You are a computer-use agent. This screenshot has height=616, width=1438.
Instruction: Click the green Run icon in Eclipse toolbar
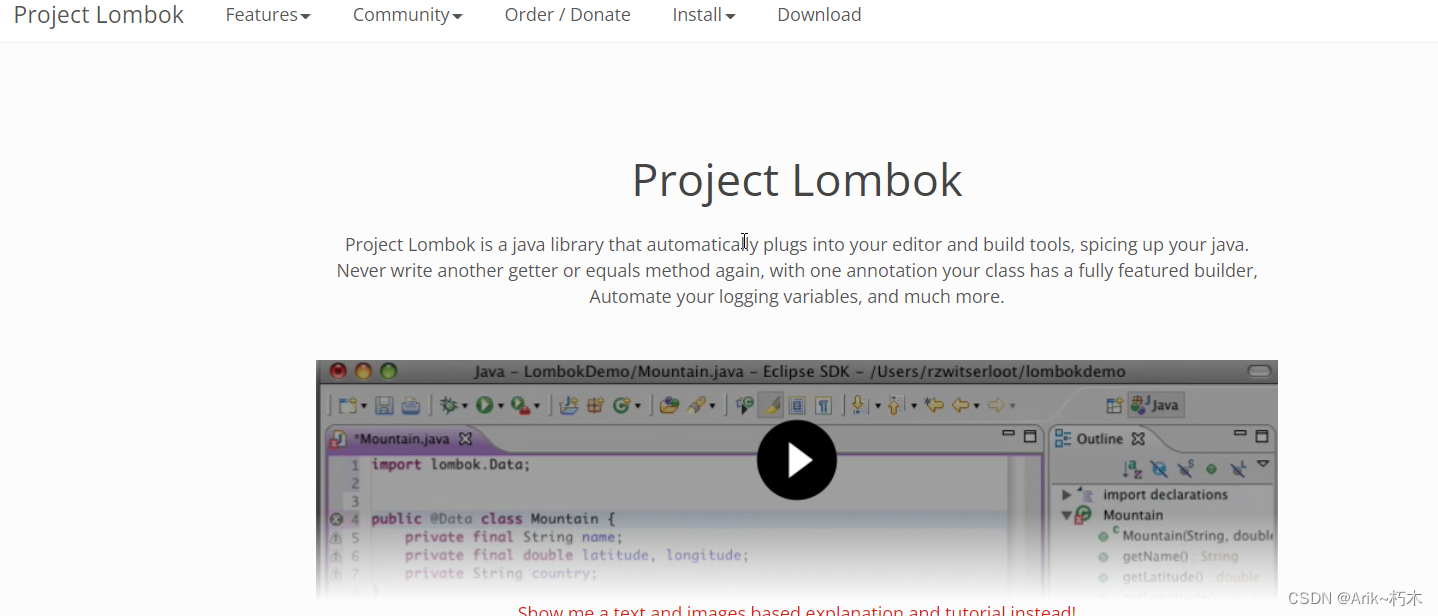click(x=484, y=405)
